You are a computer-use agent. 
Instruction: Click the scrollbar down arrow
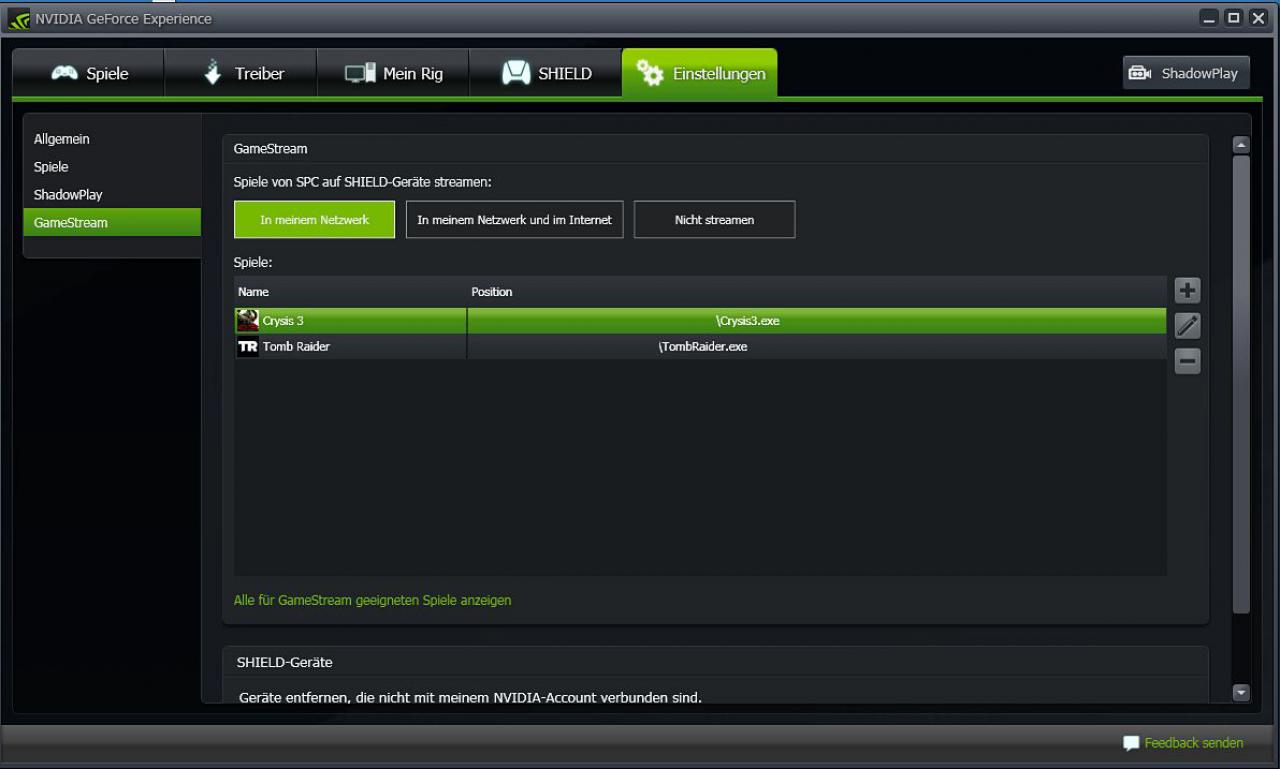pyautogui.click(x=1242, y=692)
